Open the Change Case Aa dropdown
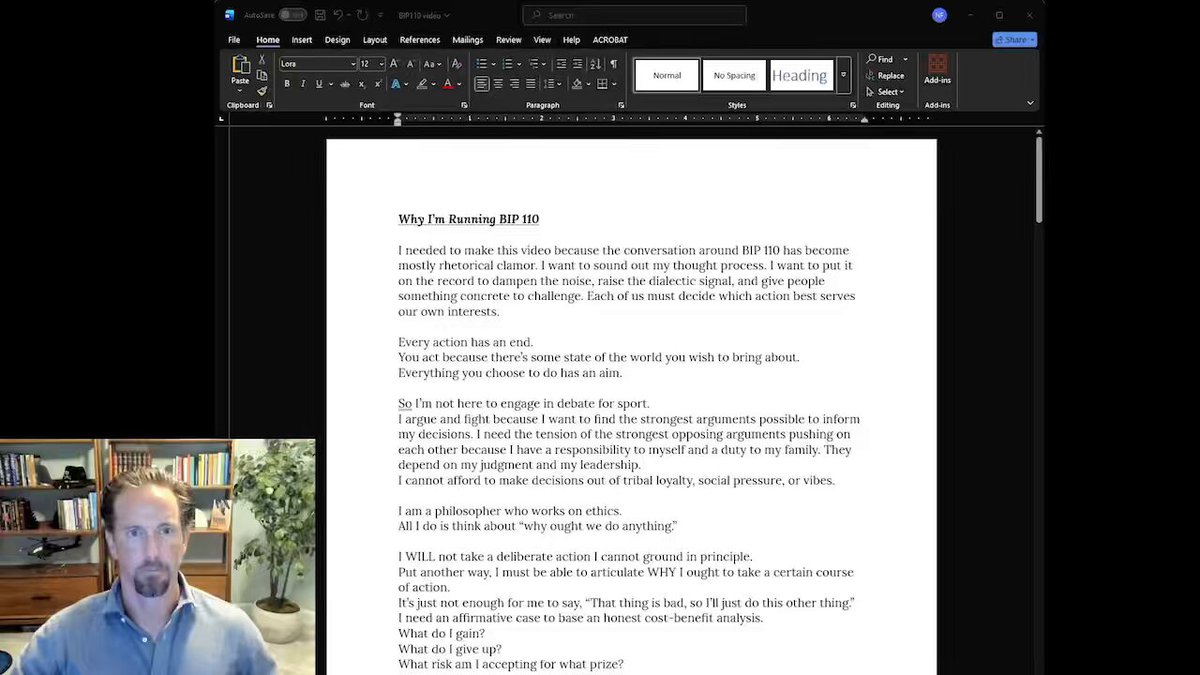The width and height of the screenshot is (1200, 675). tap(432, 64)
